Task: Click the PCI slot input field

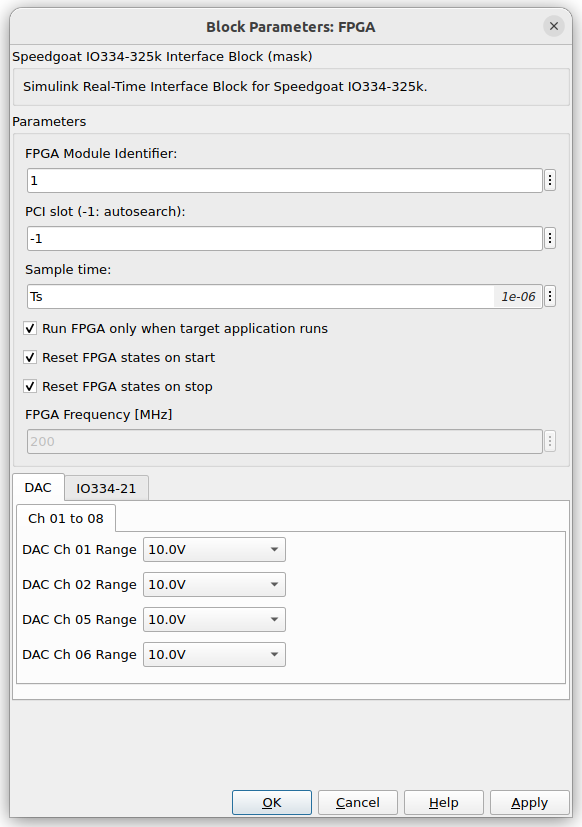Action: click(285, 238)
